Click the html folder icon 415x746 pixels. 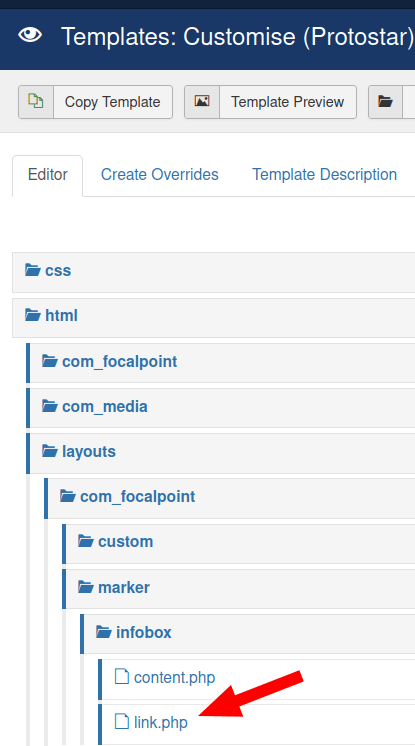32,315
